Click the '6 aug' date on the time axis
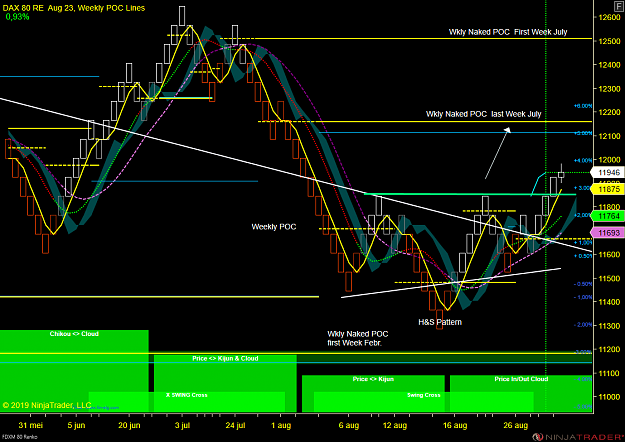Viewport: 625px width, 442px height. point(349,425)
